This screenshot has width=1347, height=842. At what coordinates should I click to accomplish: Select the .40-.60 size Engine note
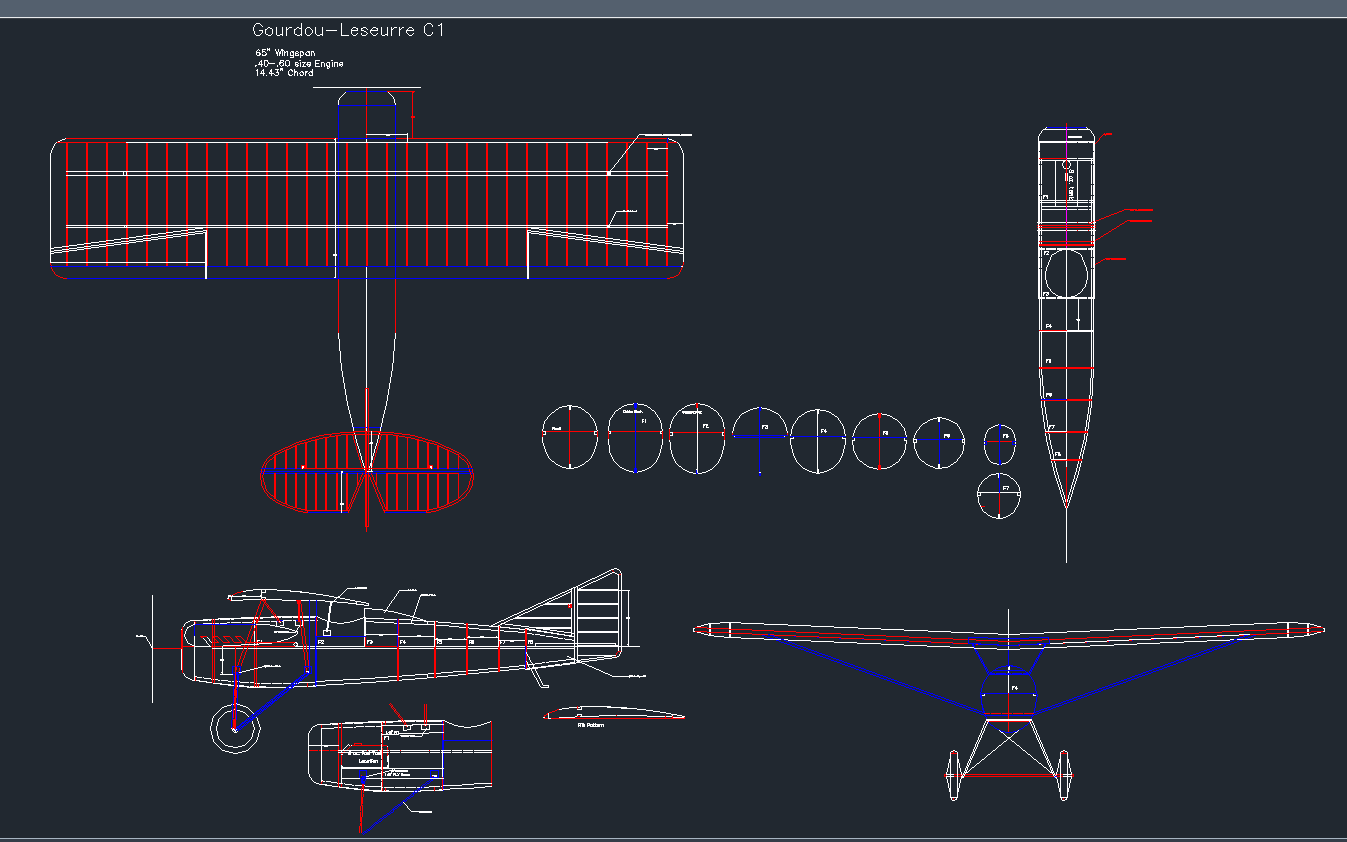(299, 62)
